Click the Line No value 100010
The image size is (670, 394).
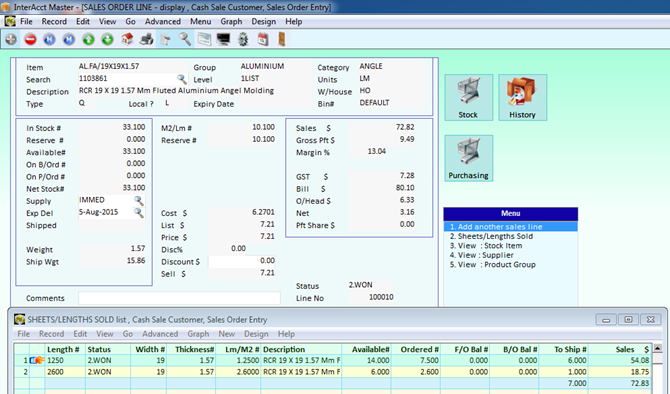coord(370,297)
